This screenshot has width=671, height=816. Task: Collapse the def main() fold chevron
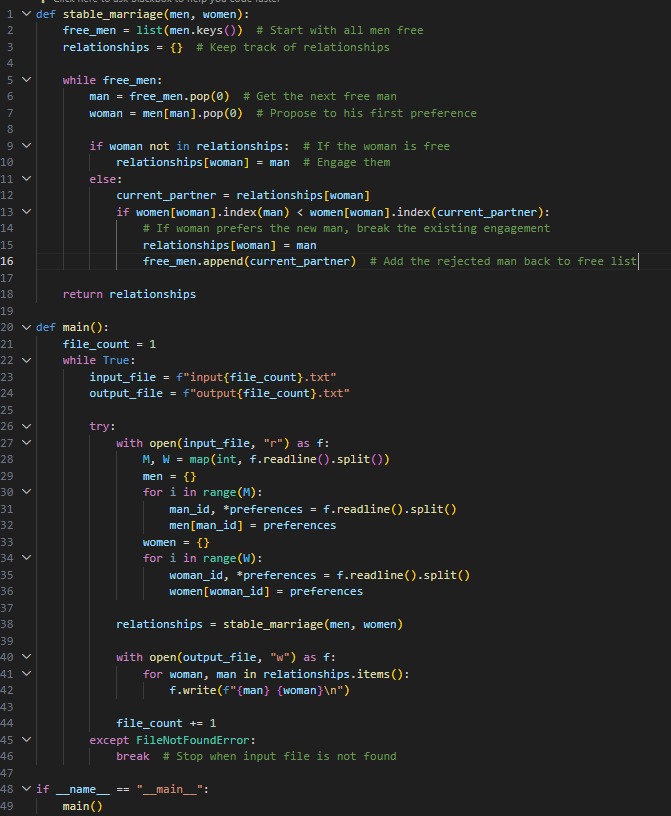(26, 327)
